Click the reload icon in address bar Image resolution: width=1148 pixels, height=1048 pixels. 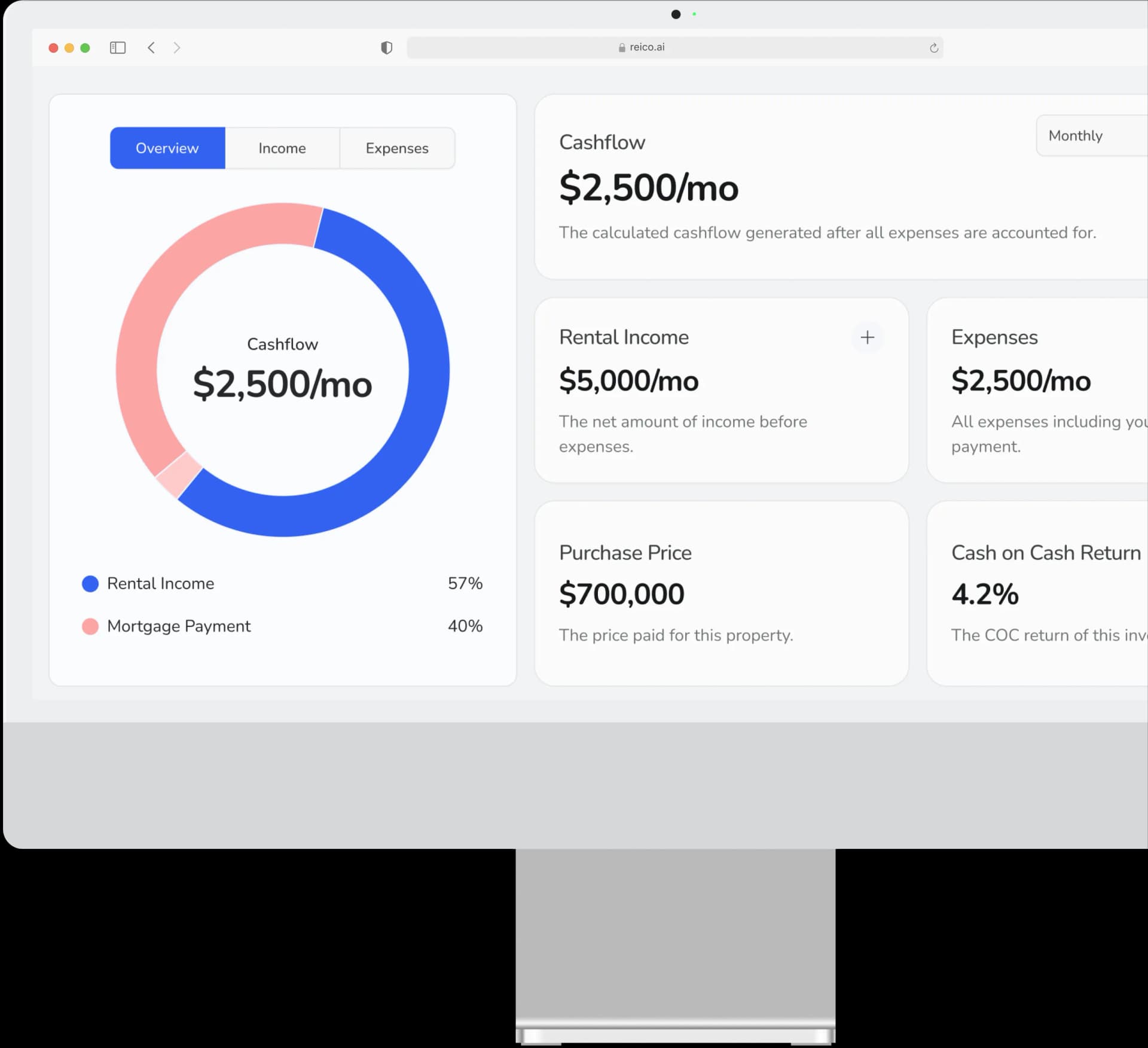(933, 48)
